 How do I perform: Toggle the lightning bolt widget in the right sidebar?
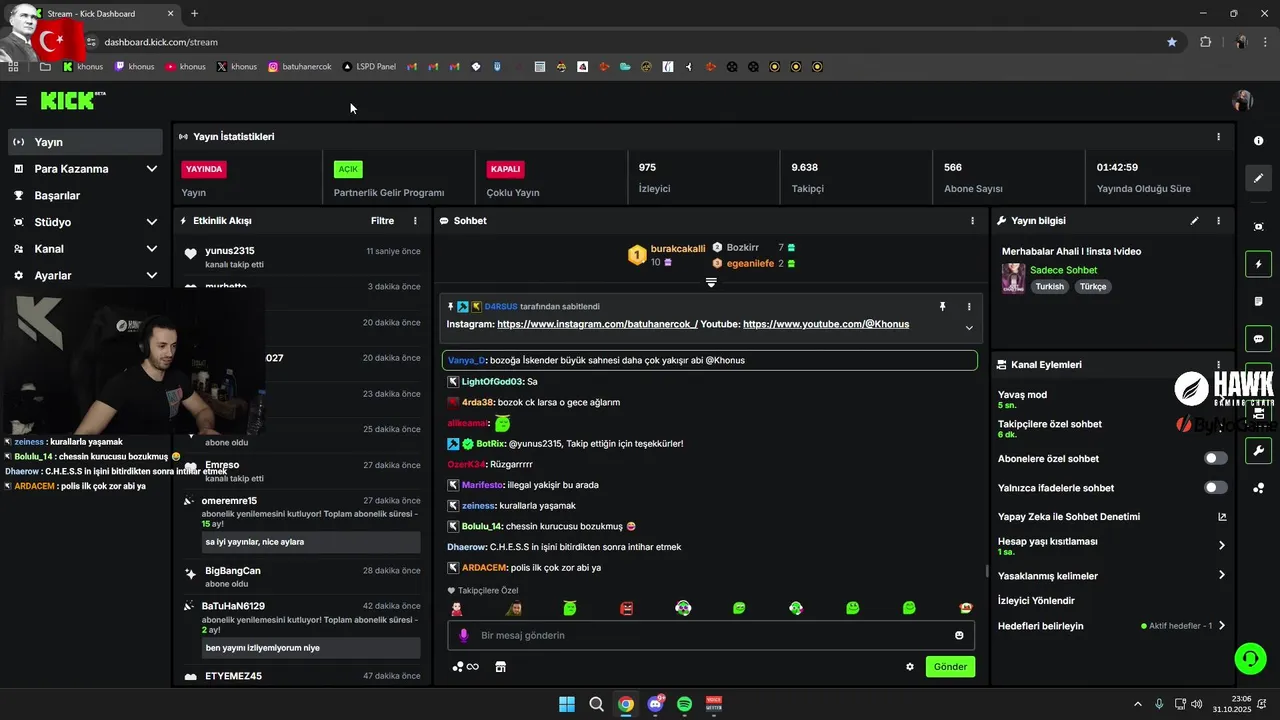(1258, 264)
